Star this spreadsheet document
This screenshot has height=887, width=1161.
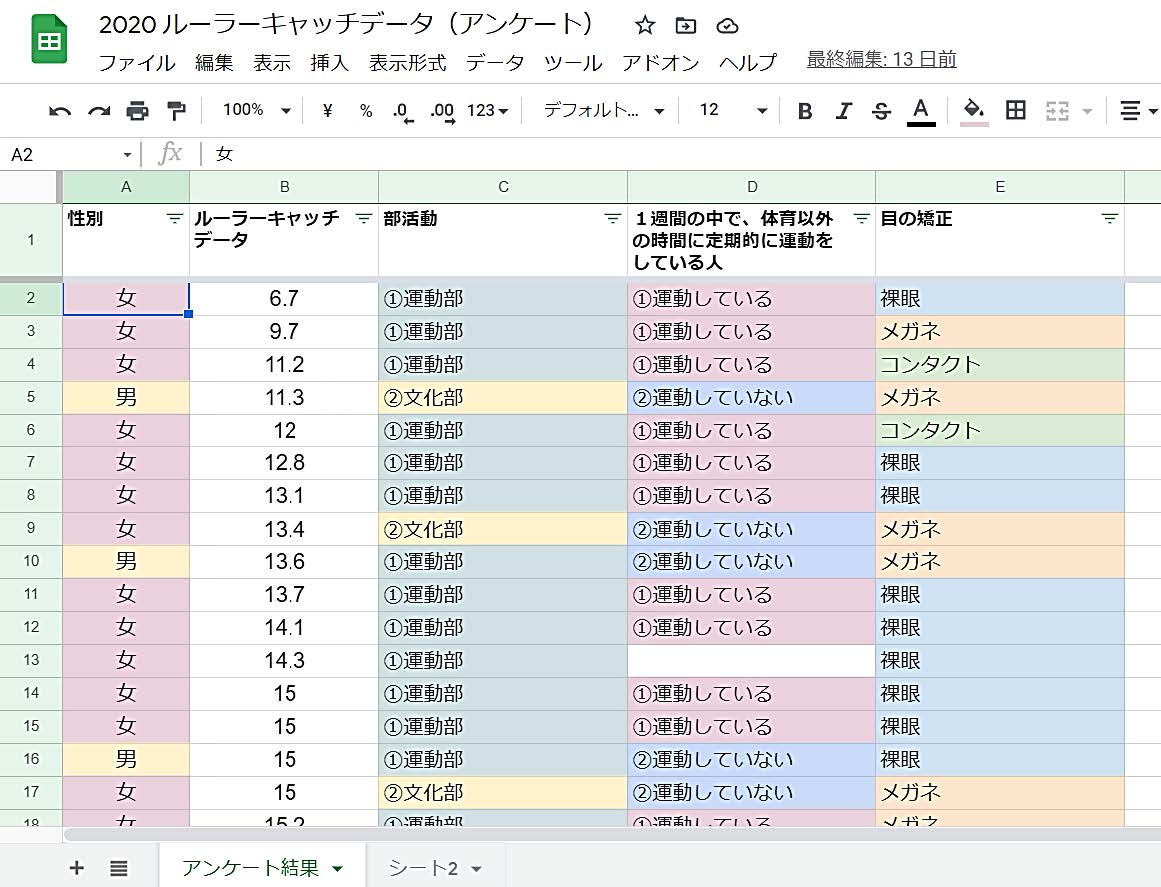pyautogui.click(x=645, y=26)
